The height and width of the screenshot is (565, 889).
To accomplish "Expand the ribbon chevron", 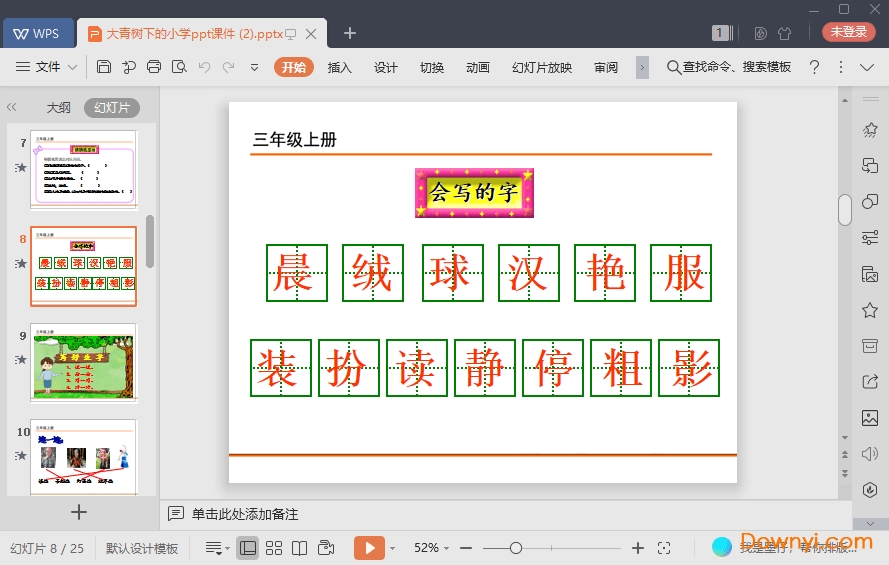I will tap(867, 67).
